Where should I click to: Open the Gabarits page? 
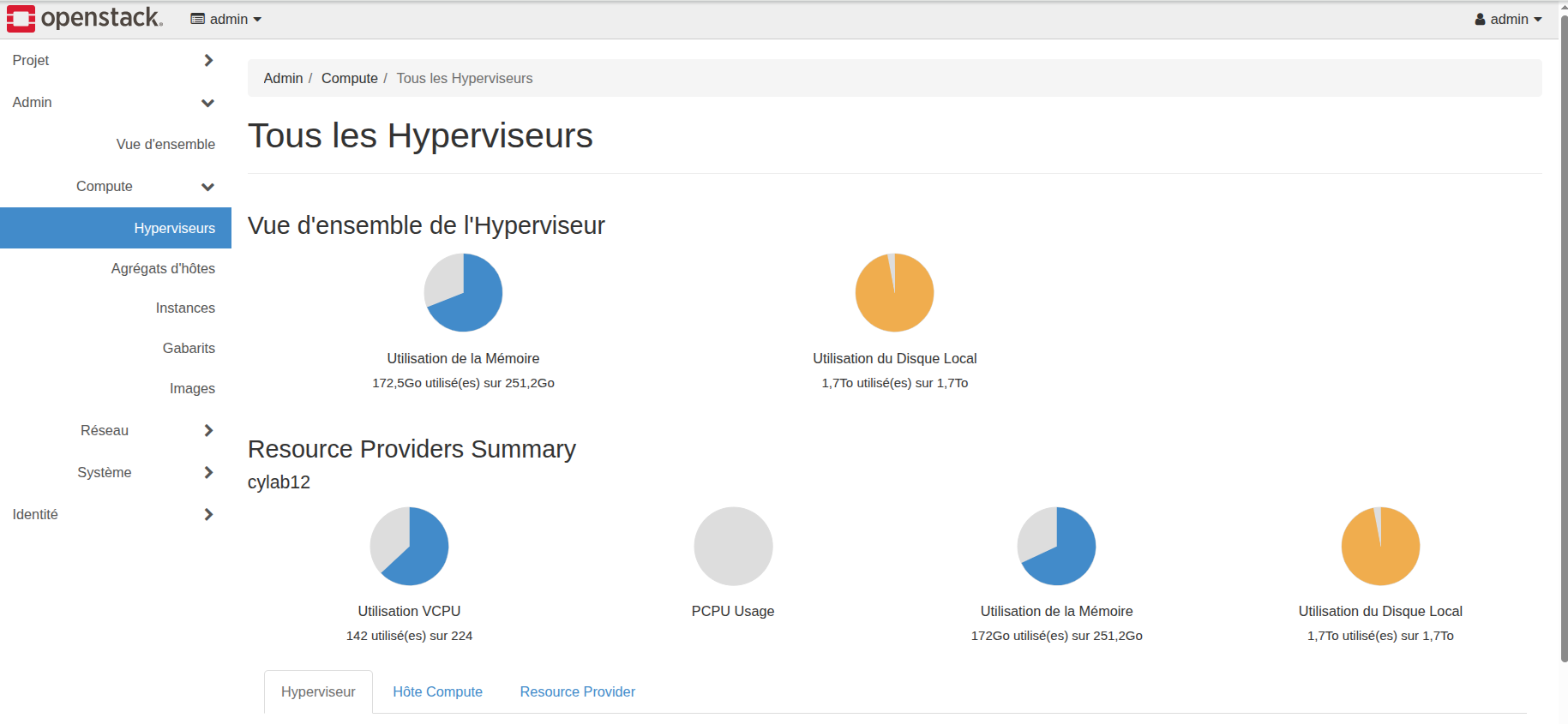point(189,348)
